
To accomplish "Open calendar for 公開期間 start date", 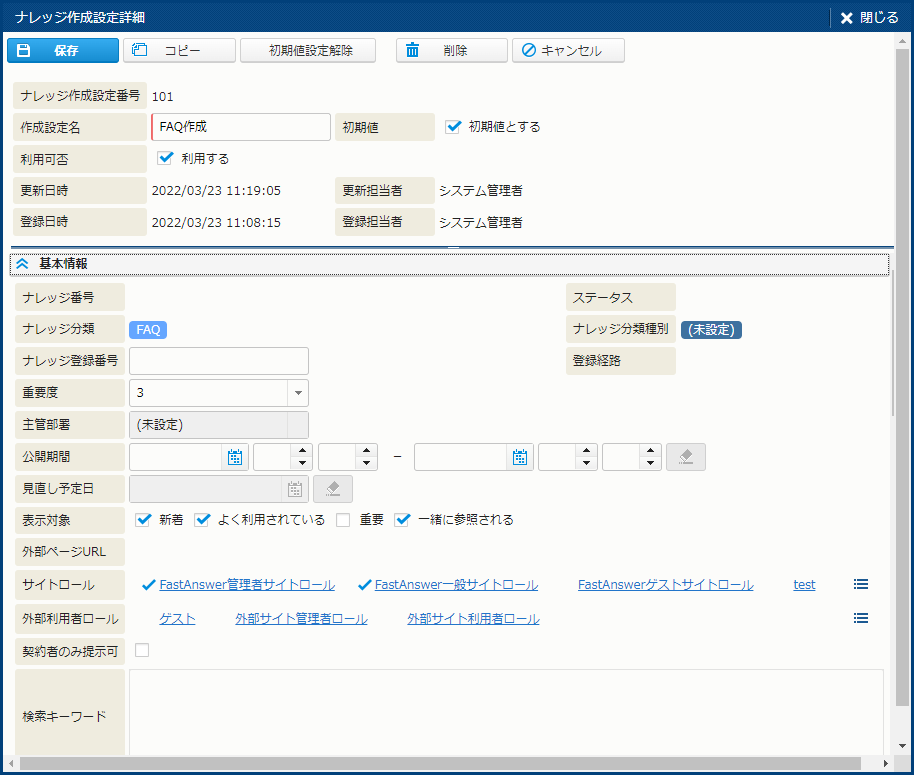I will 235,457.
